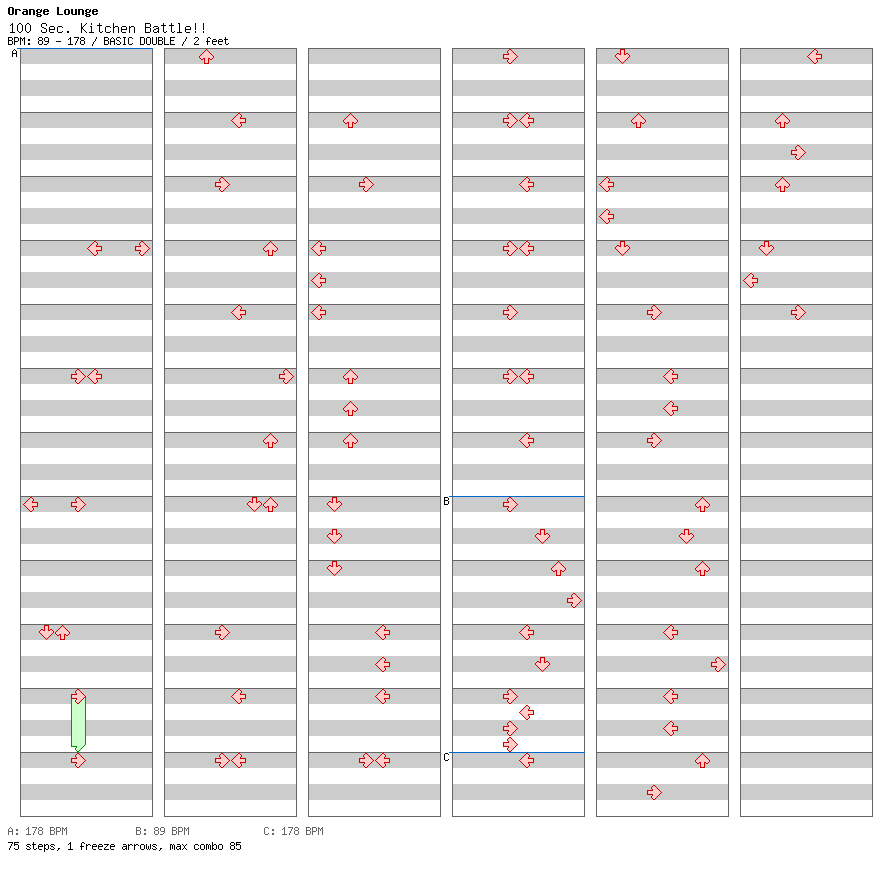The height and width of the screenshot is (876, 896).
Task: Click the left arrow atop the sixth column
Action: point(814,57)
